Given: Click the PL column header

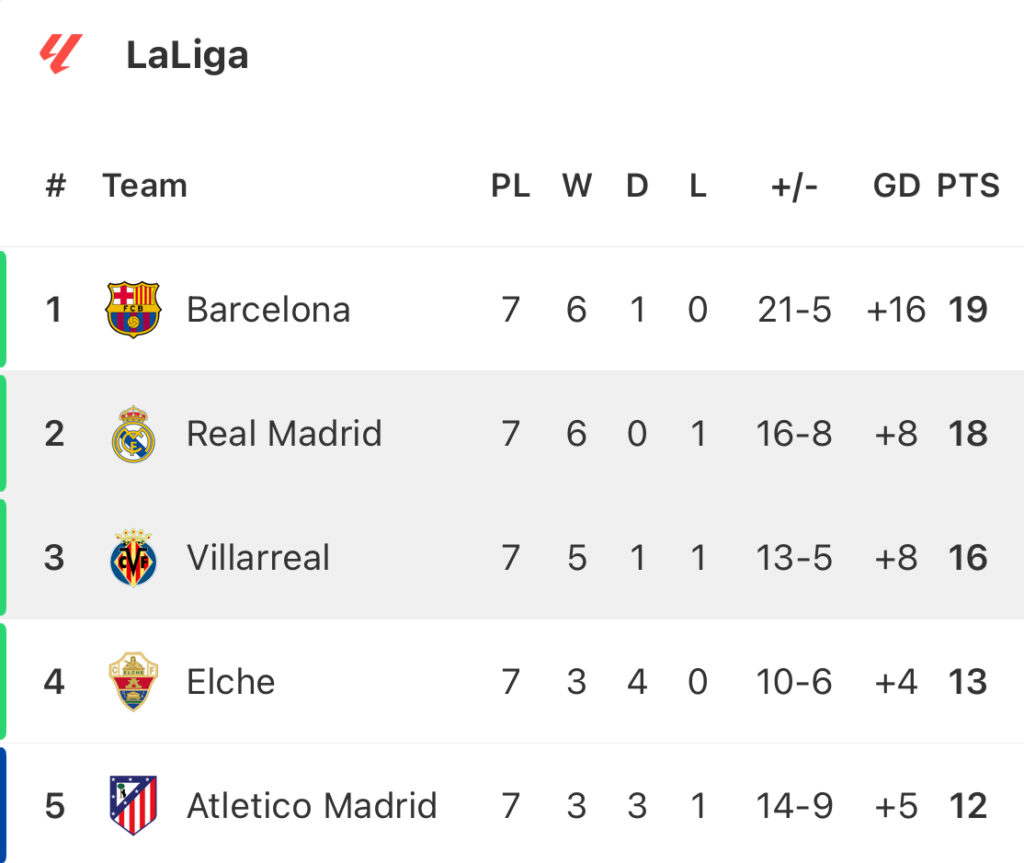Looking at the screenshot, I should click(x=510, y=186).
